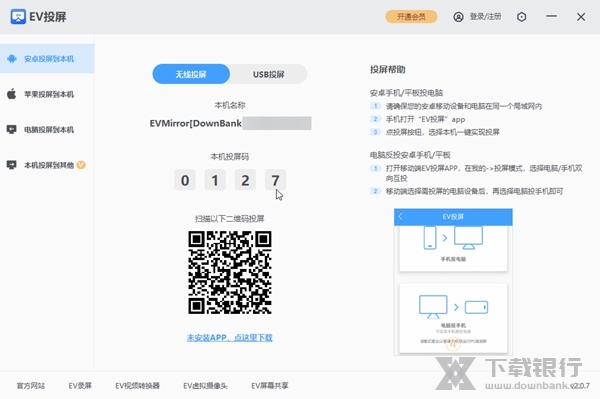The image size is (600, 399).
Task: Click the Android robot icon
Action: [x=12, y=59]
